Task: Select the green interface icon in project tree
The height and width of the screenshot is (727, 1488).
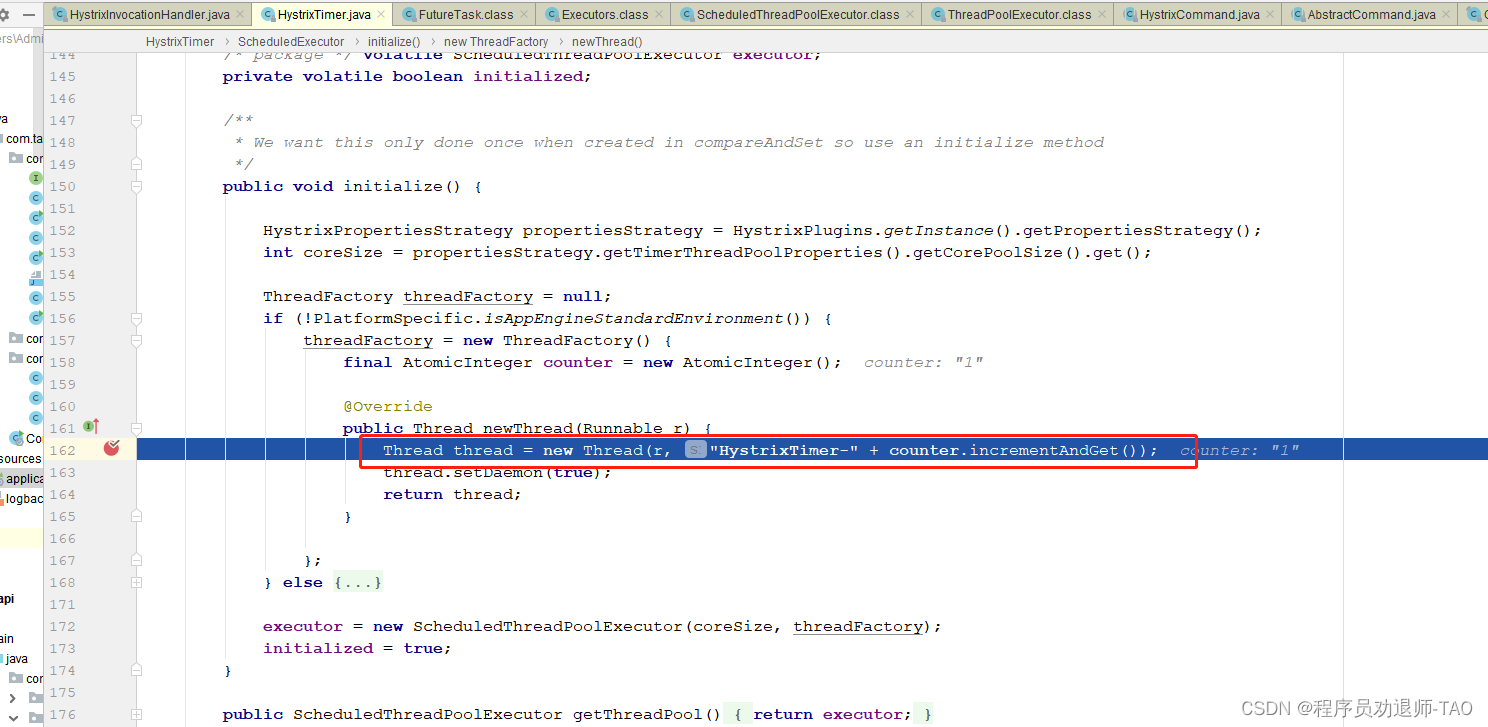Action: click(36, 178)
